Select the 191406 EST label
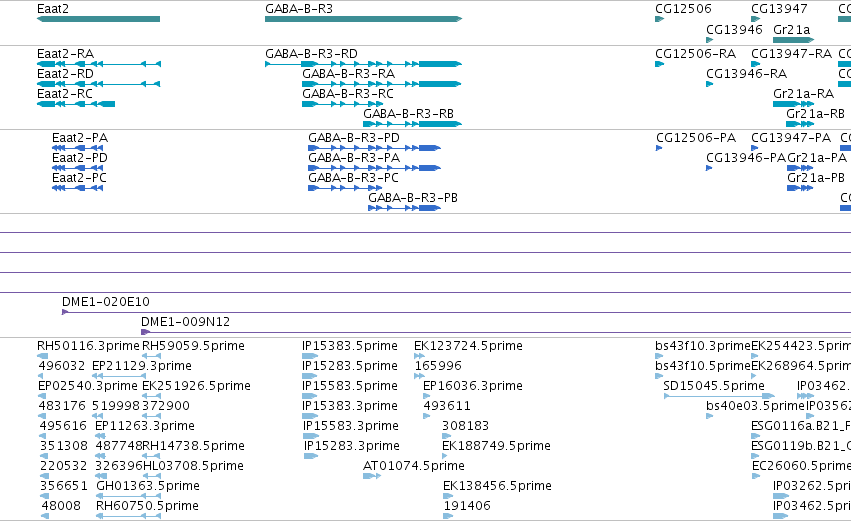This screenshot has height=521, width=851. pos(467,506)
